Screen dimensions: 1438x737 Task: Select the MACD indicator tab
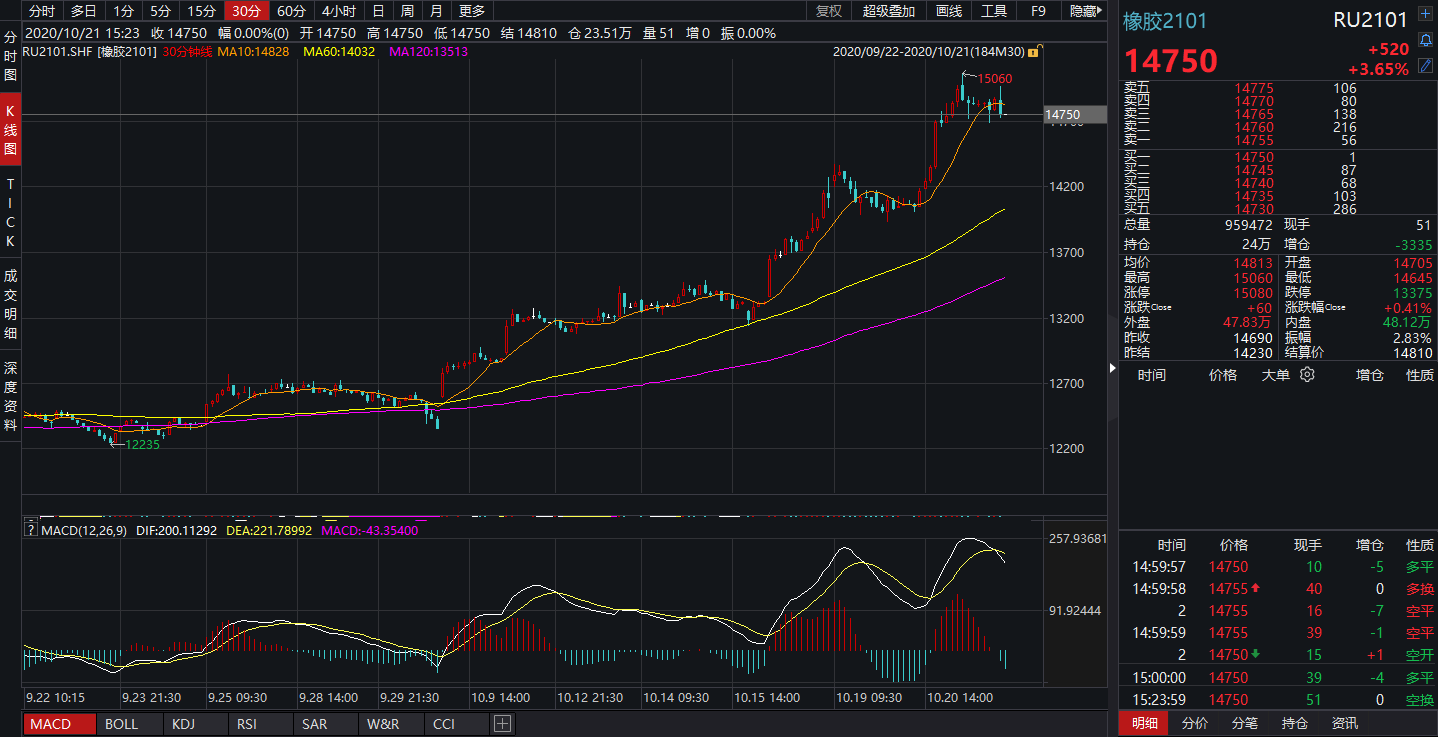(59, 724)
